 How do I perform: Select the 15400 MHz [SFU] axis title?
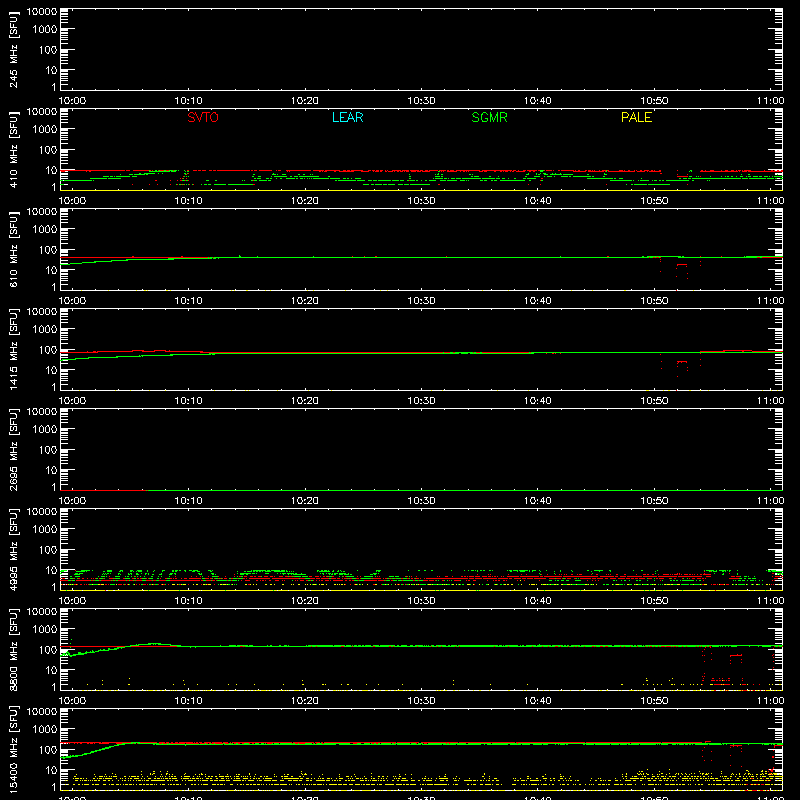click(x=13, y=751)
